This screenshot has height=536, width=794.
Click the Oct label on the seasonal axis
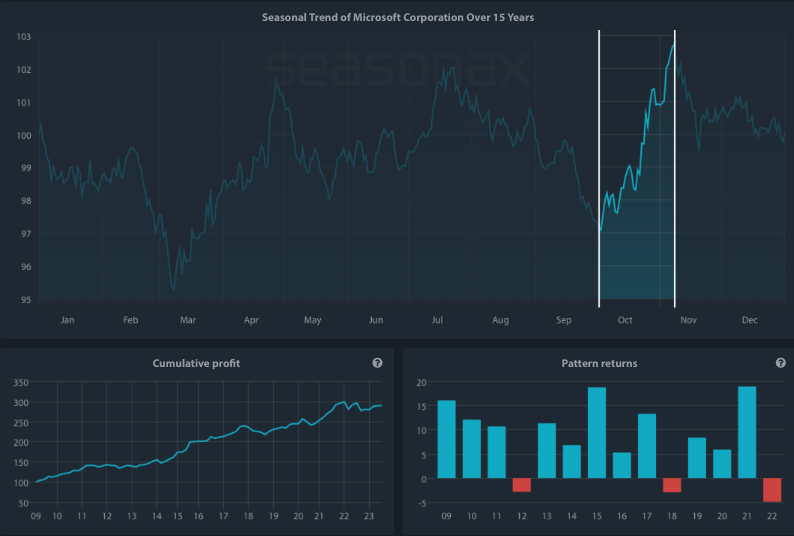pyautogui.click(x=625, y=320)
